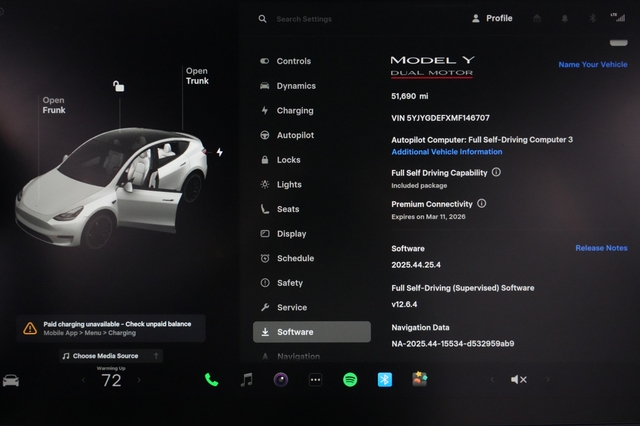Tap the Search Settings field
Viewport: 640px width, 426px height.
pos(304,19)
